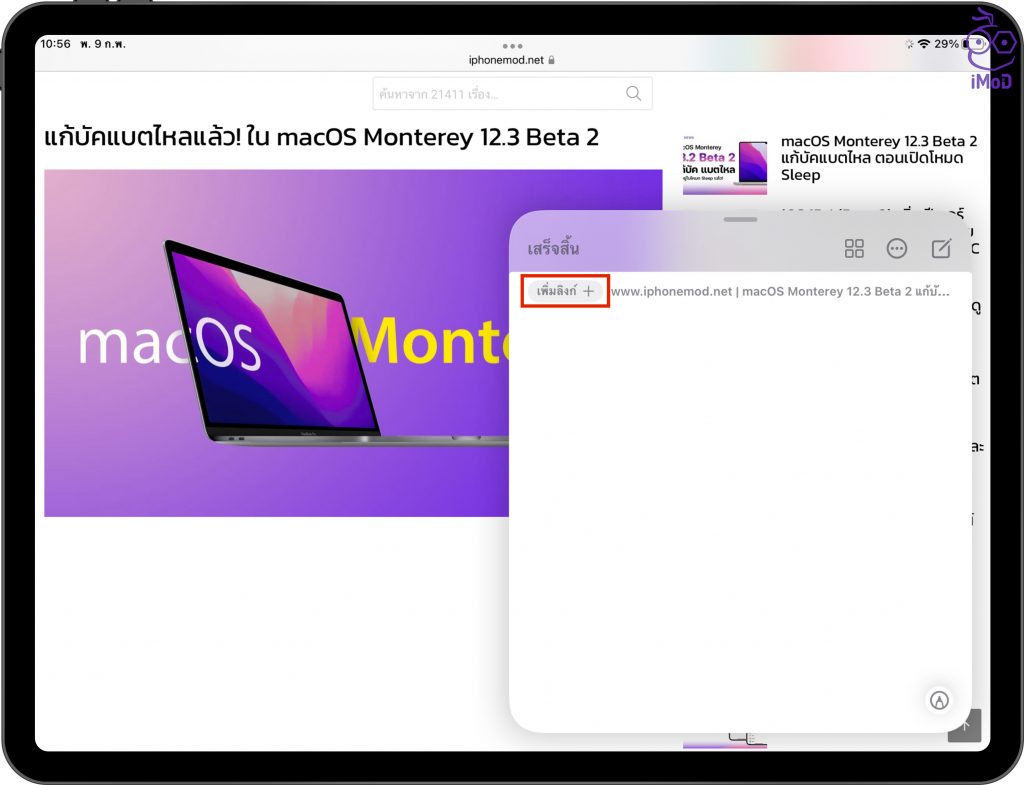Tap the เสร็จสิ้น button in Quick Note
The image size is (1024, 785).
(553, 249)
